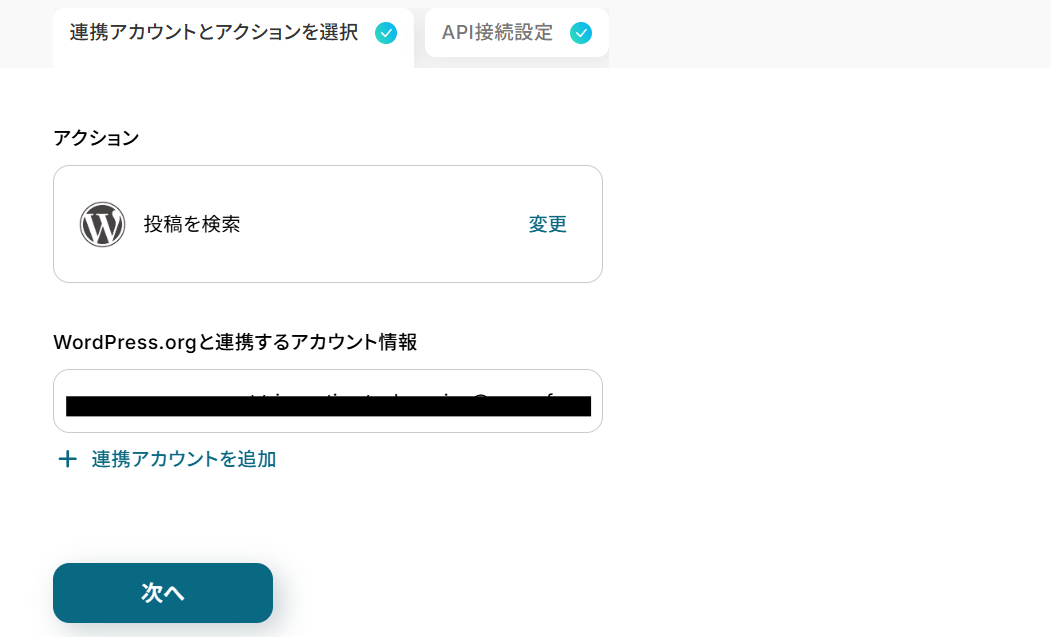Viewport: 1051px width, 637px height.
Task: Click checkmark icon beside 連携アカウントとアクションを選択
Action: (x=385, y=33)
